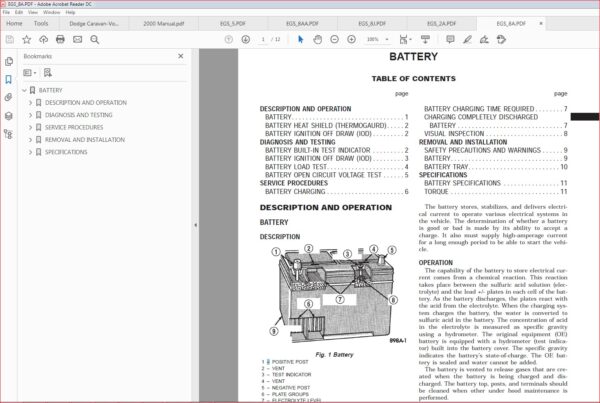Add new bookmark icon in panel
This screenshot has width=600, height=403.
pyautogui.click(x=47, y=72)
